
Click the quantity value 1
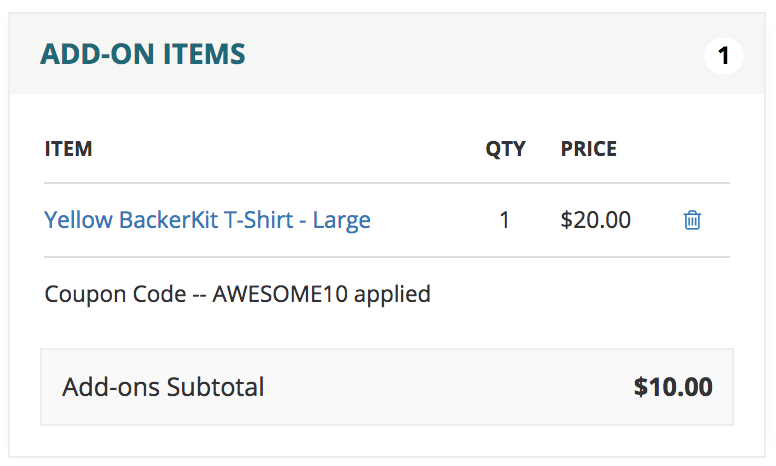click(x=504, y=220)
